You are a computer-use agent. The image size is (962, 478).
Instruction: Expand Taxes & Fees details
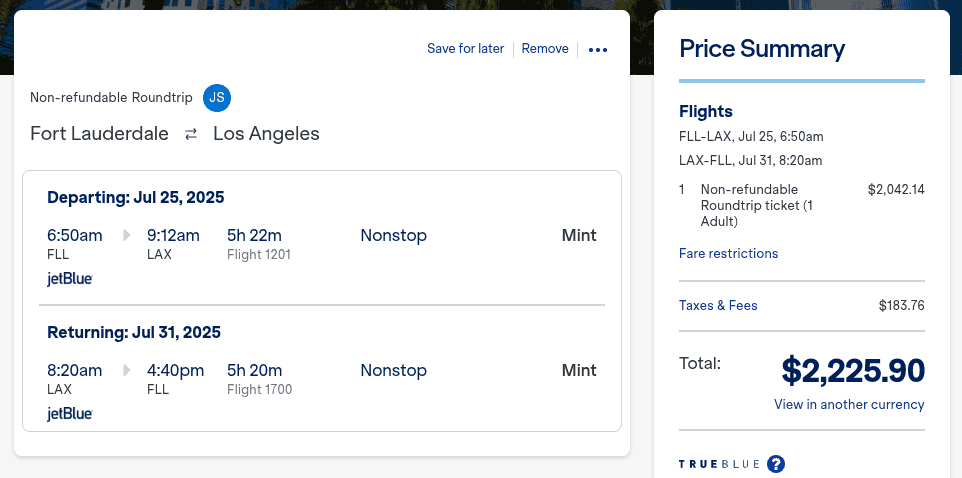(718, 306)
